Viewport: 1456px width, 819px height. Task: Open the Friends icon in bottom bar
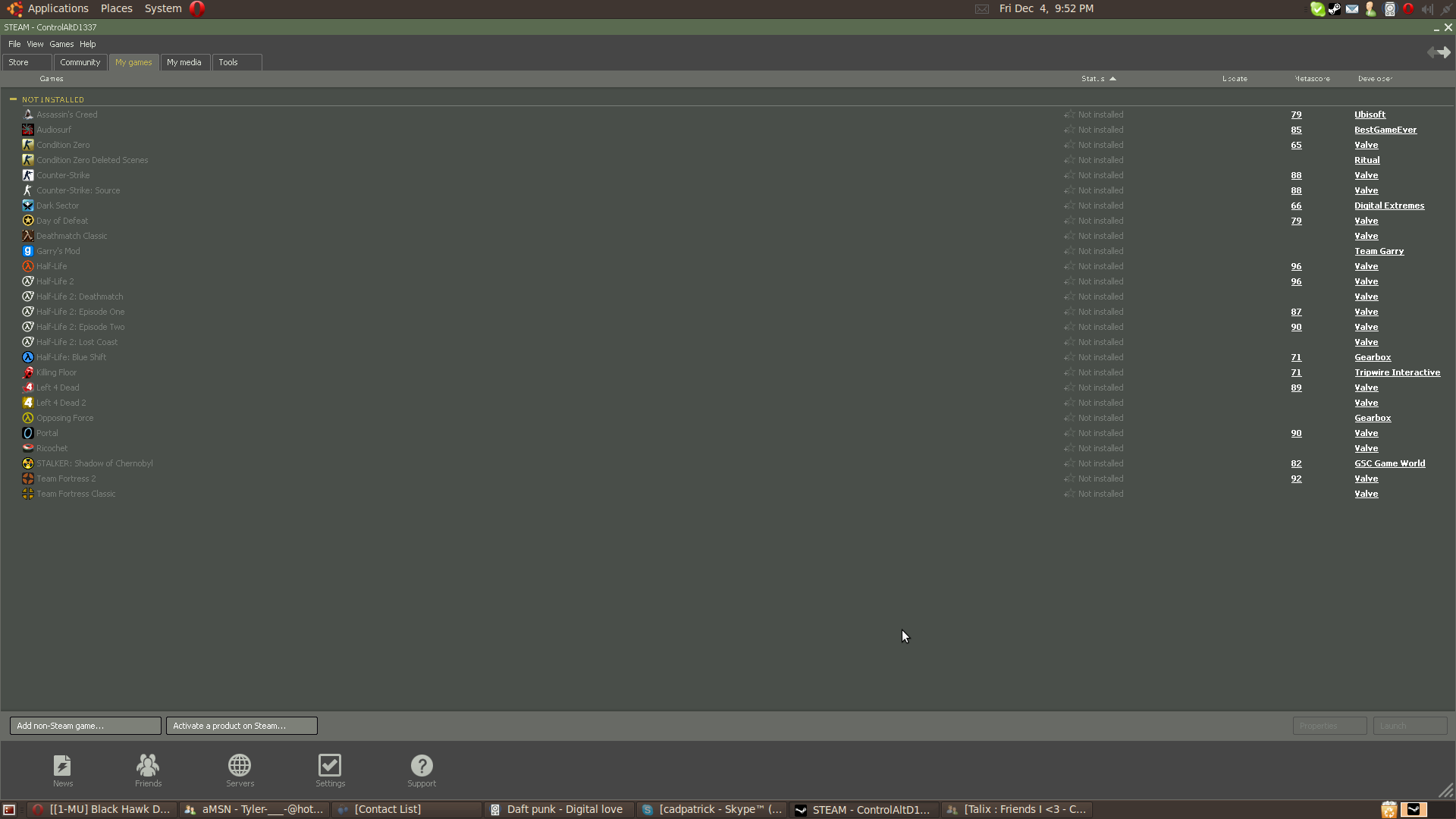click(x=148, y=765)
